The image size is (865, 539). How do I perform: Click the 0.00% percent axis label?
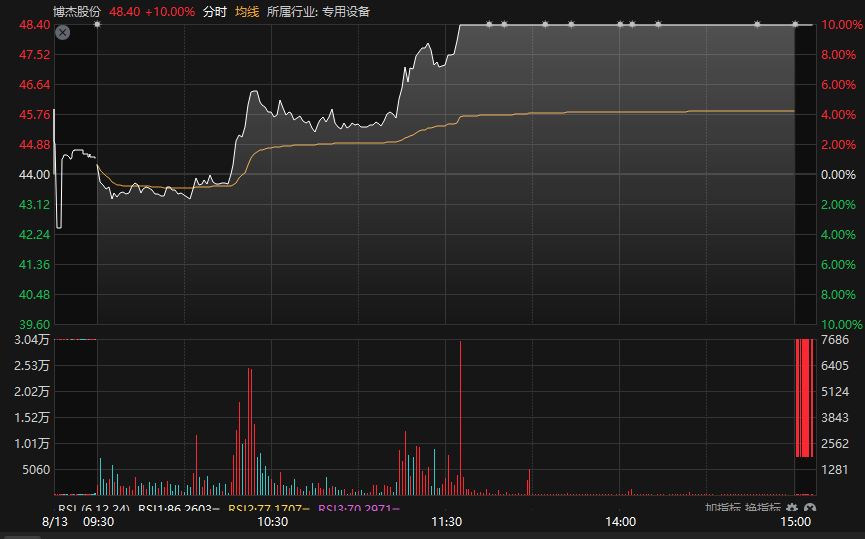839,175
